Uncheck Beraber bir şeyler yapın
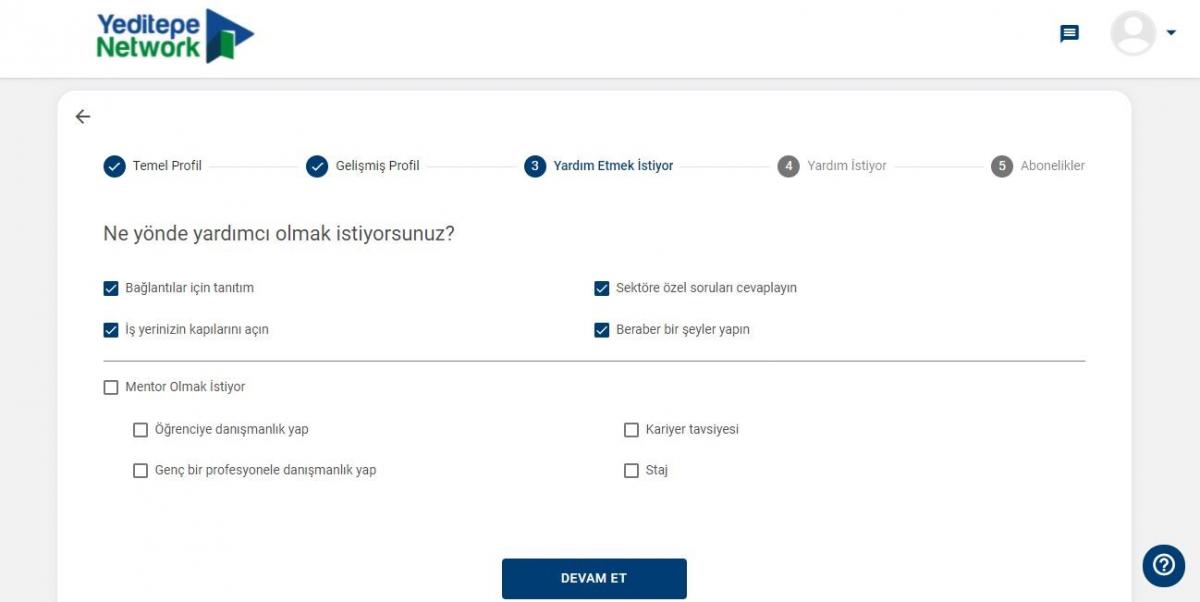 (x=602, y=330)
